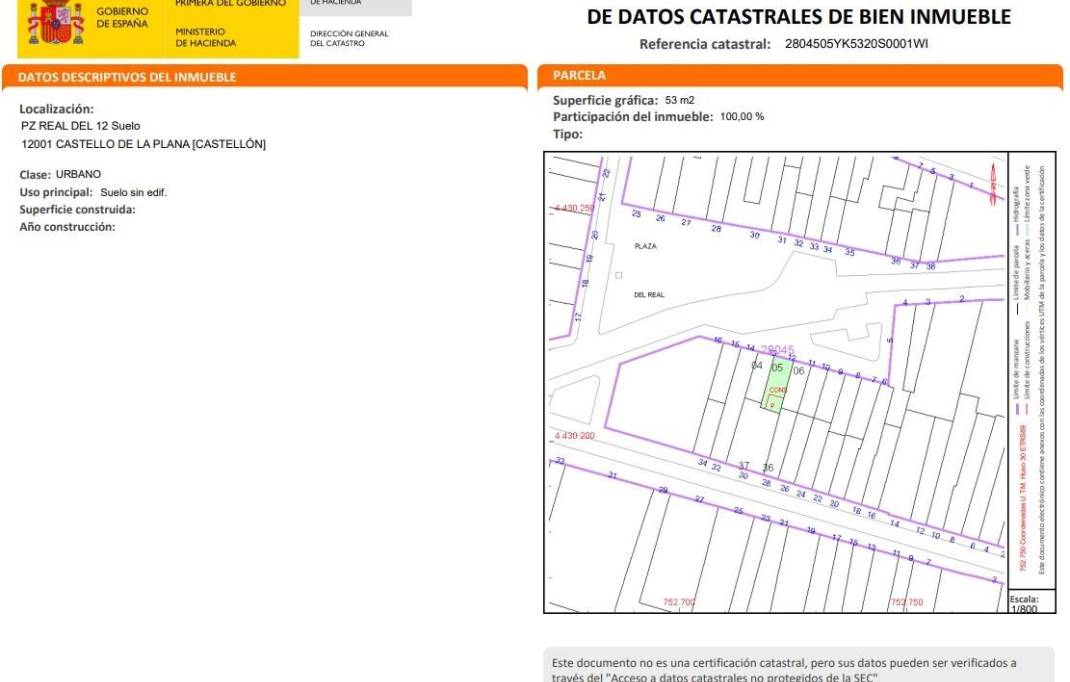Click the 'Localización:' label
Screen dimensions: 1070x682
pyautogui.click(x=57, y=109)
